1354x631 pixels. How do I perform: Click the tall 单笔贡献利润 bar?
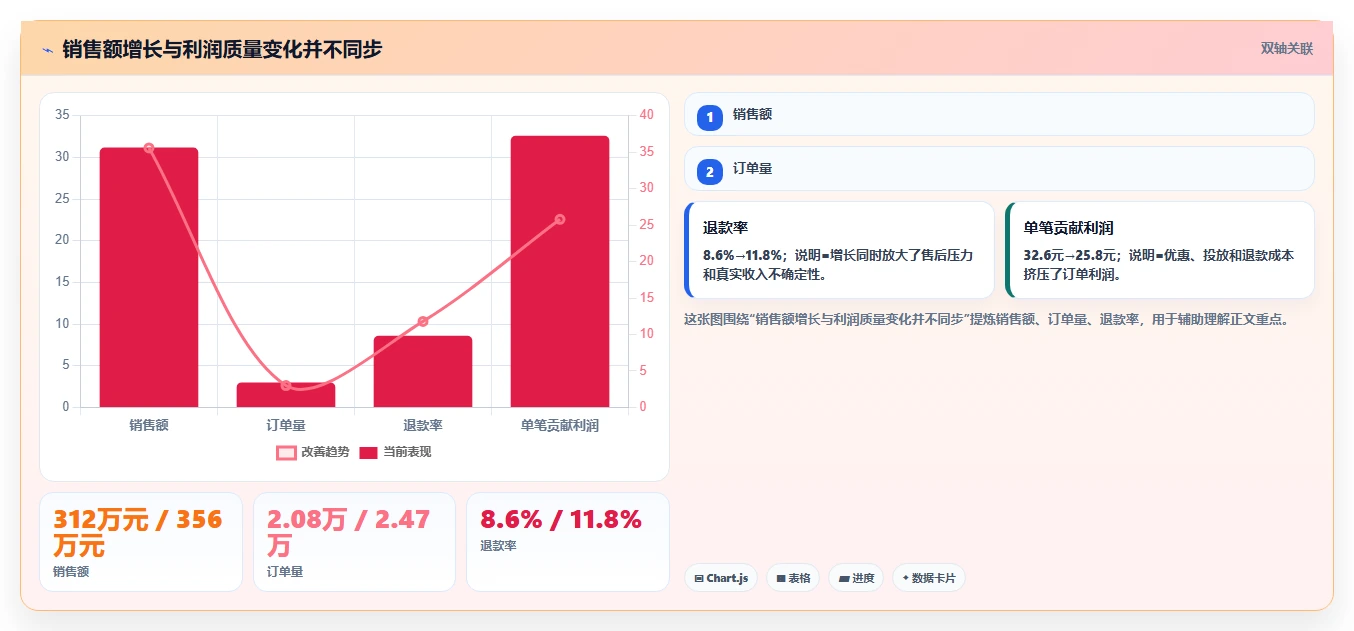pos(560,271)
